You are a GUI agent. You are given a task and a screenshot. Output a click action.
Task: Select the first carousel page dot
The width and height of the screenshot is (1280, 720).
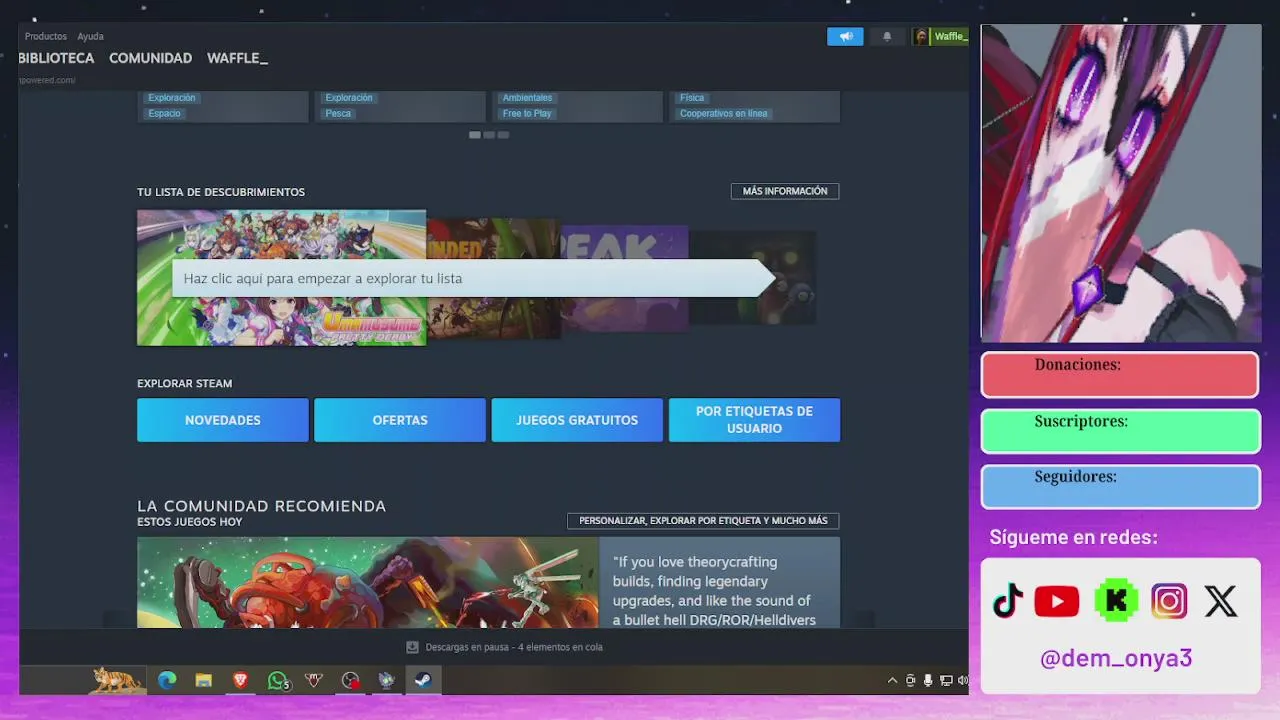(475, 135)
